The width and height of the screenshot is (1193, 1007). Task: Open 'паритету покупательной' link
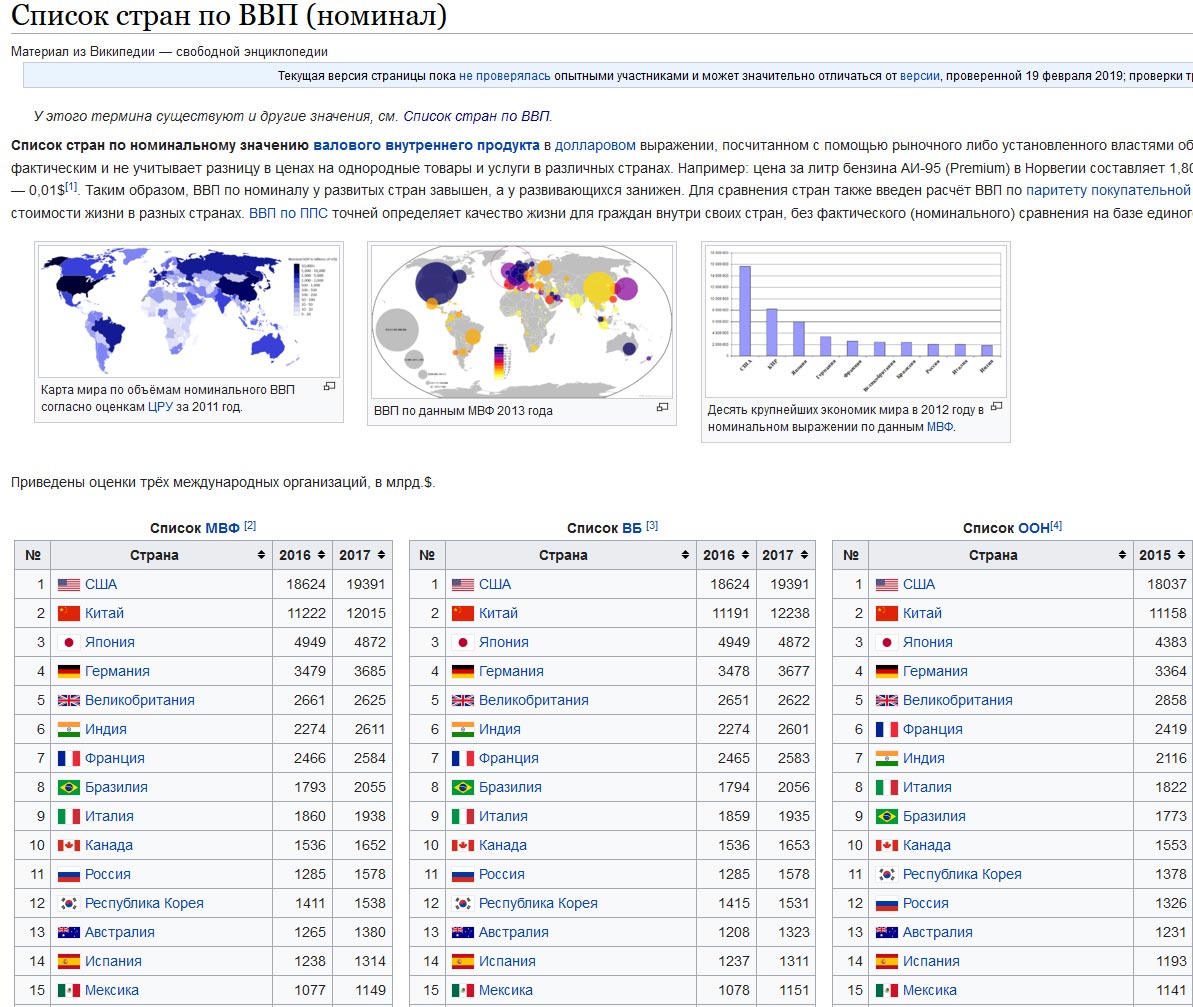tap(1108, 191)
